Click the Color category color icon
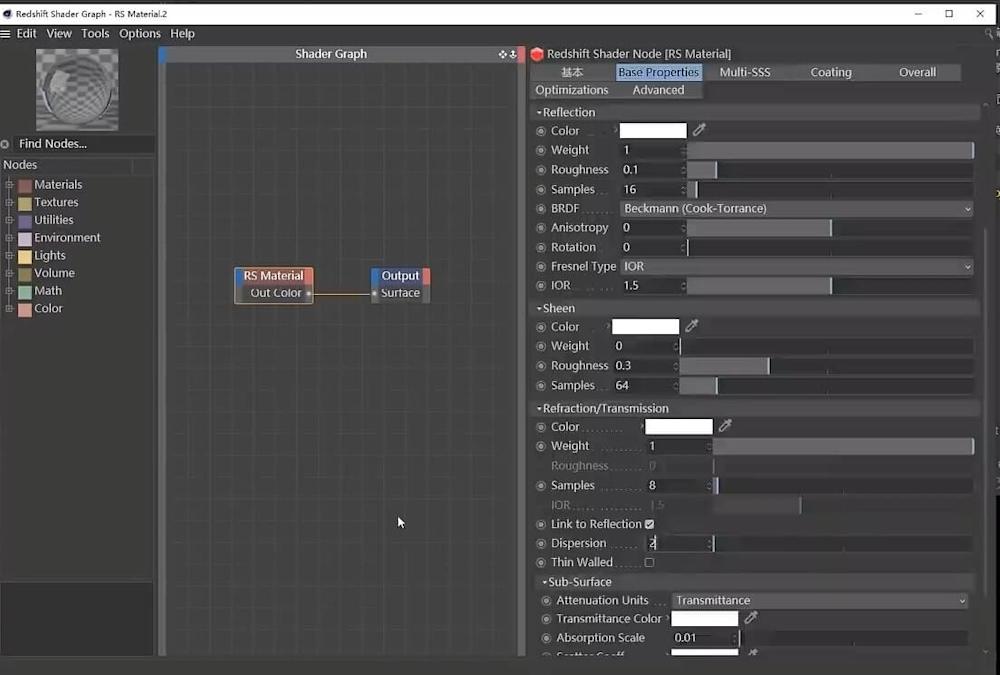This screenshot has width=1000, height=675. pos(25,310)
